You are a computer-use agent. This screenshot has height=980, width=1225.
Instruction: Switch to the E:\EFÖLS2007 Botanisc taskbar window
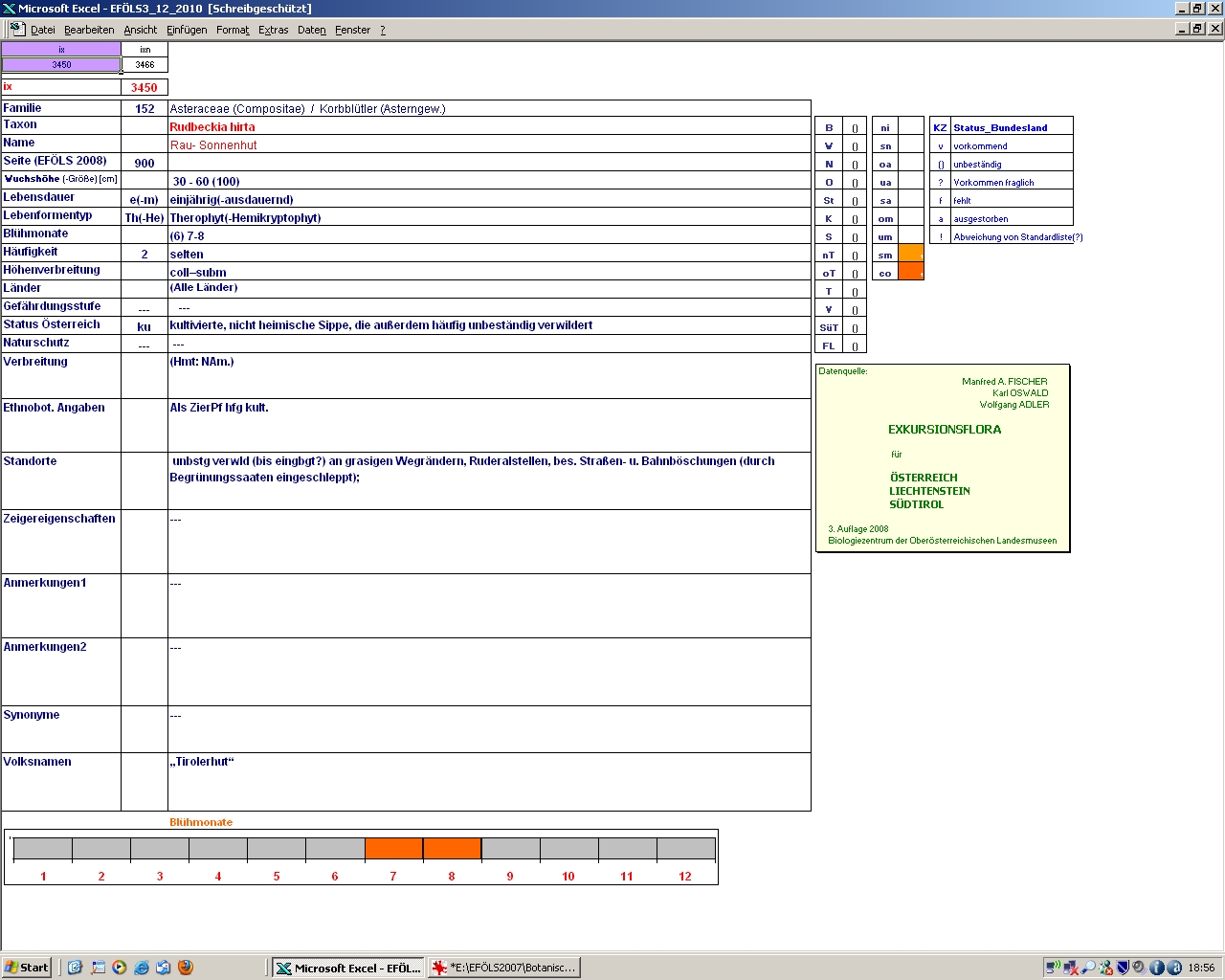(504, 968)
